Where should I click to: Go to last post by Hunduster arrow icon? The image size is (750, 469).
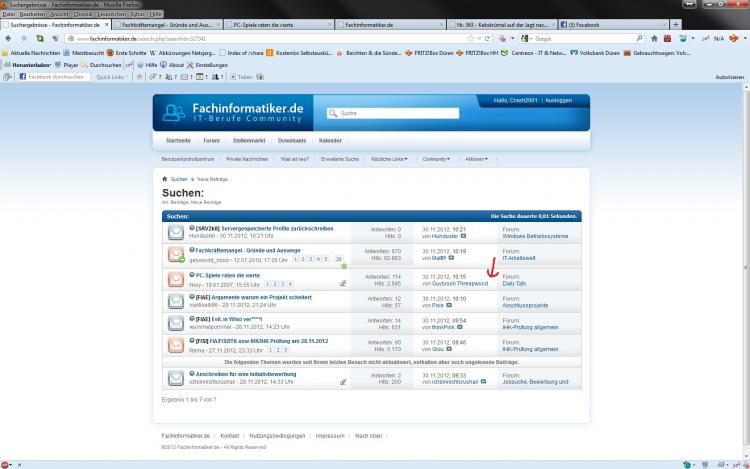(463, 236)
